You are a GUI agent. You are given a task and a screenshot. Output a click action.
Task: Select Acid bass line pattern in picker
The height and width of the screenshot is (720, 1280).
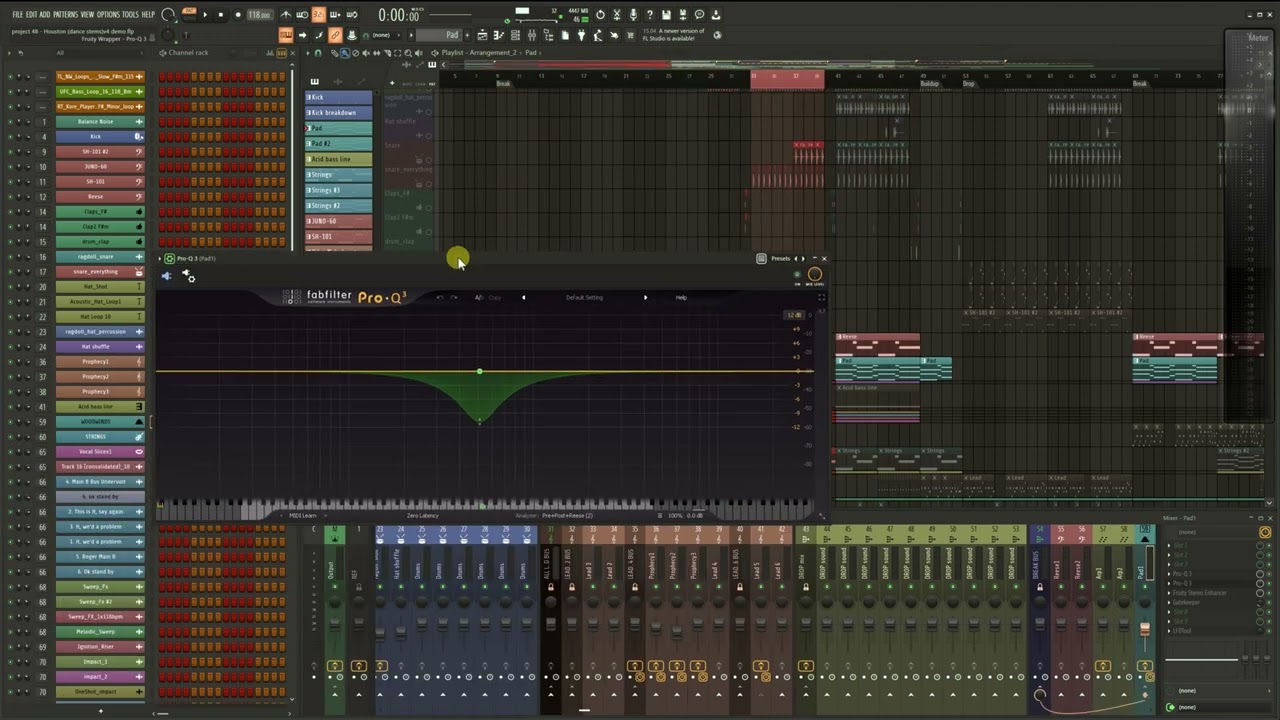pos(339,159)
